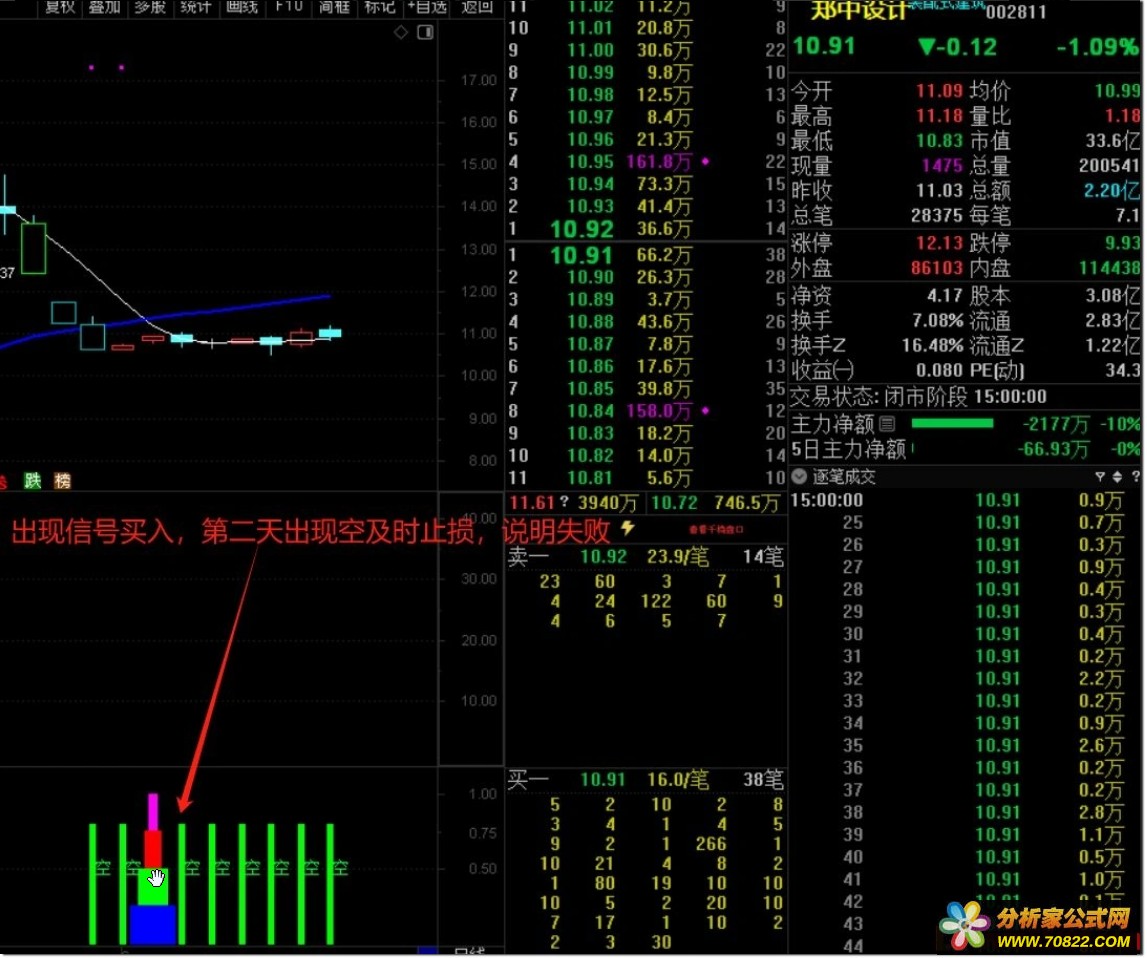Screen dimensions: 1147x958
Task: Click stock code 002811 in header
Action: point(1015,12)
